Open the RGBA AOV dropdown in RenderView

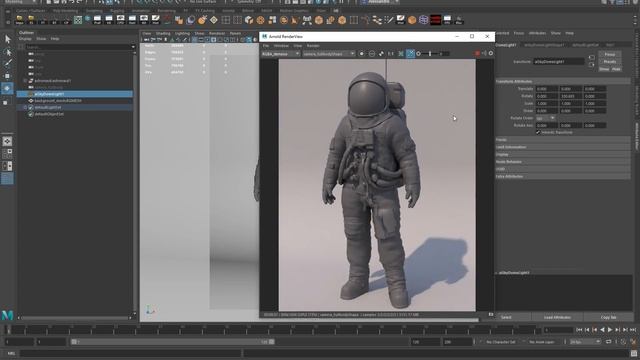tap(281, 54)
